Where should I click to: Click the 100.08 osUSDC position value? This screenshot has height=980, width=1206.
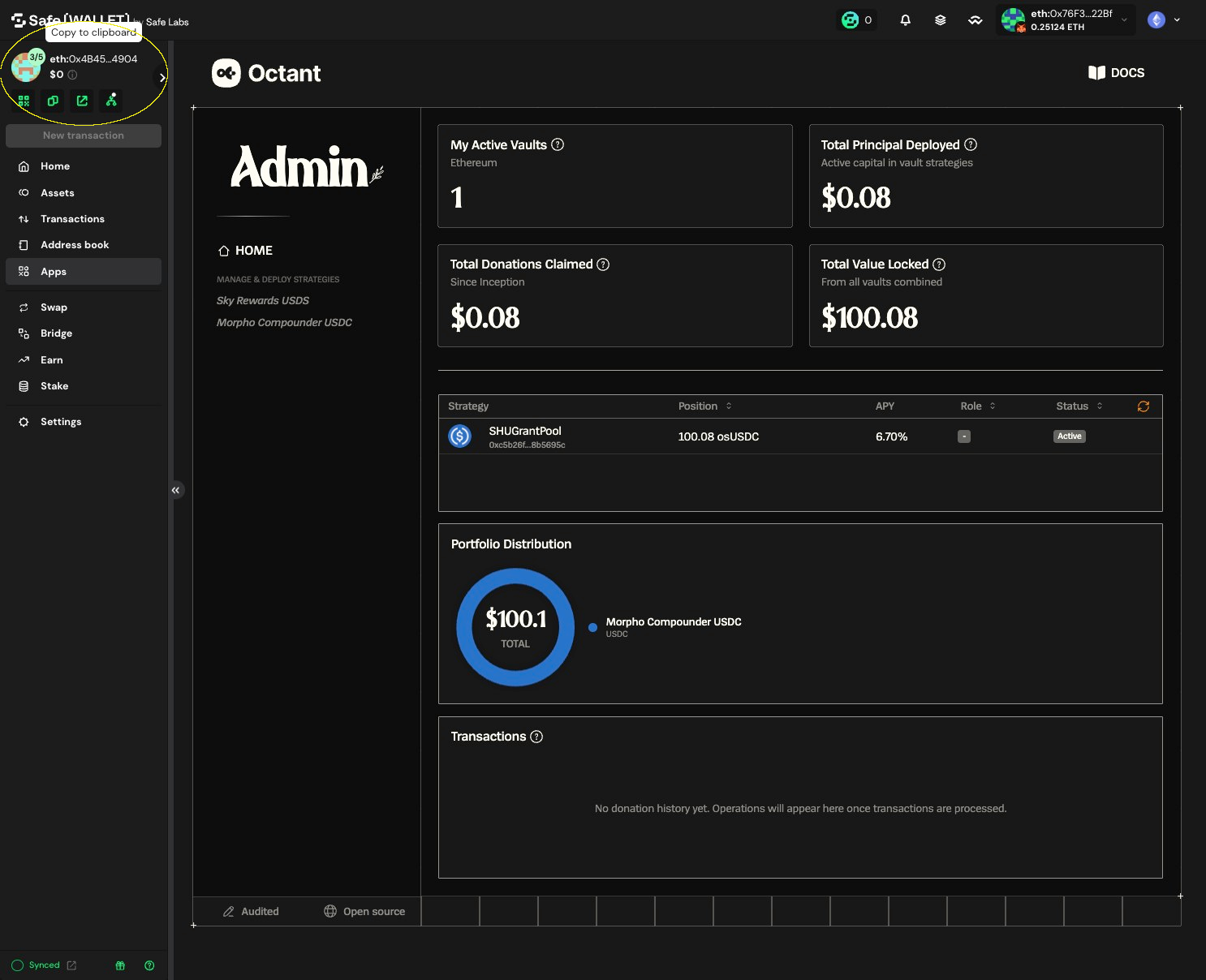(x=718, y=436)
